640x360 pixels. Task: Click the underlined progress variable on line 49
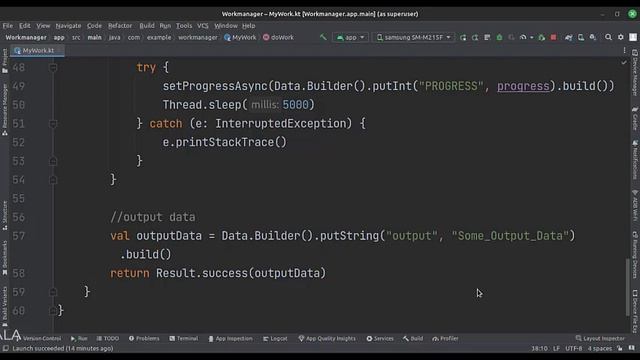pyautogui.click(x=523, y=86)
